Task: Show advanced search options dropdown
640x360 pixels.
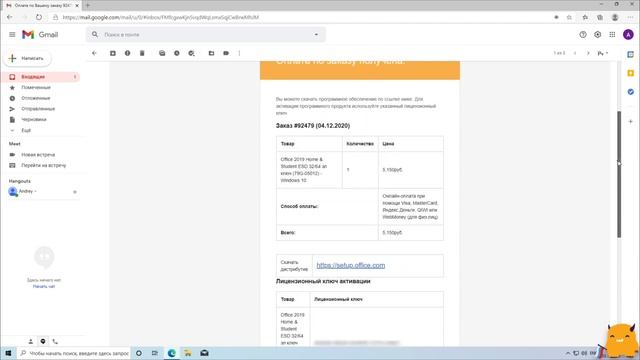Action: pyautogui.click(x=316, y=35)
